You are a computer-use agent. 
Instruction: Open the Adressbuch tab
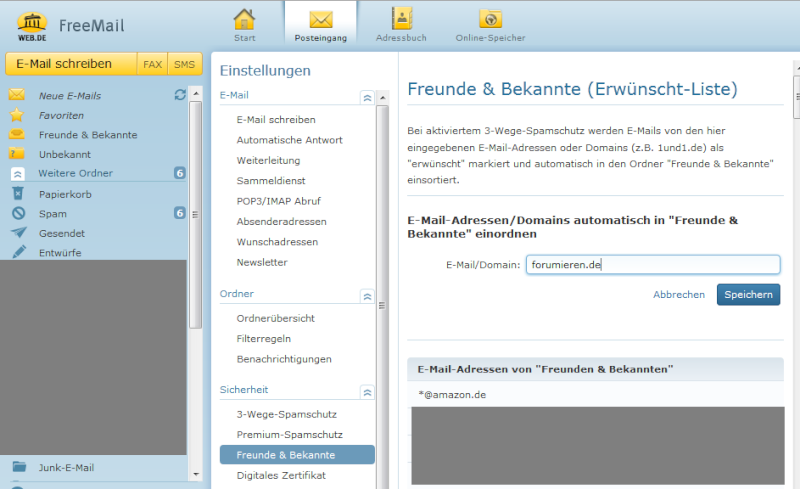[x=401, y=25]
